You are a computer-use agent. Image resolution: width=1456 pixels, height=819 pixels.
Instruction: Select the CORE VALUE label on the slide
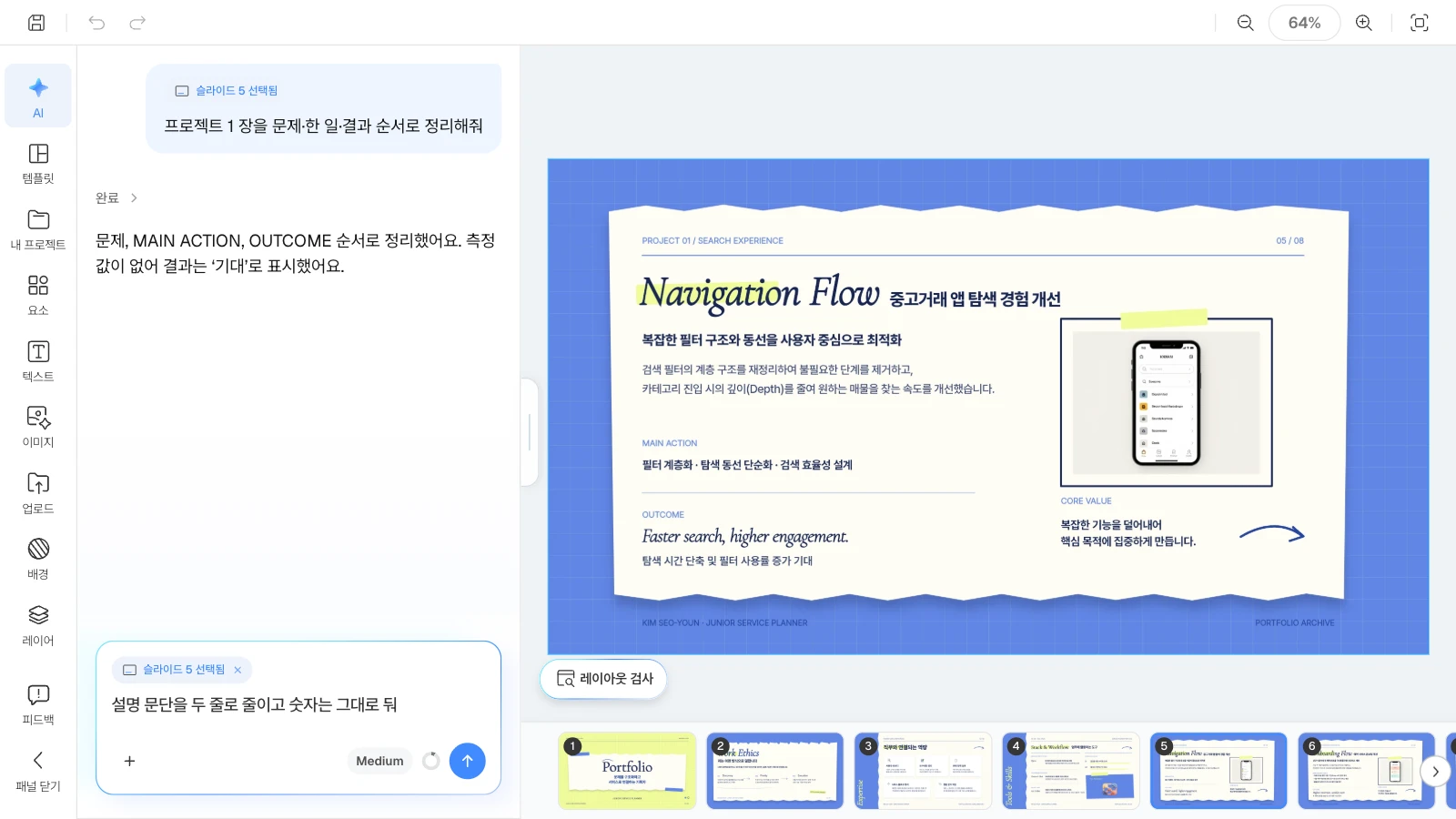click(1086, 501)
